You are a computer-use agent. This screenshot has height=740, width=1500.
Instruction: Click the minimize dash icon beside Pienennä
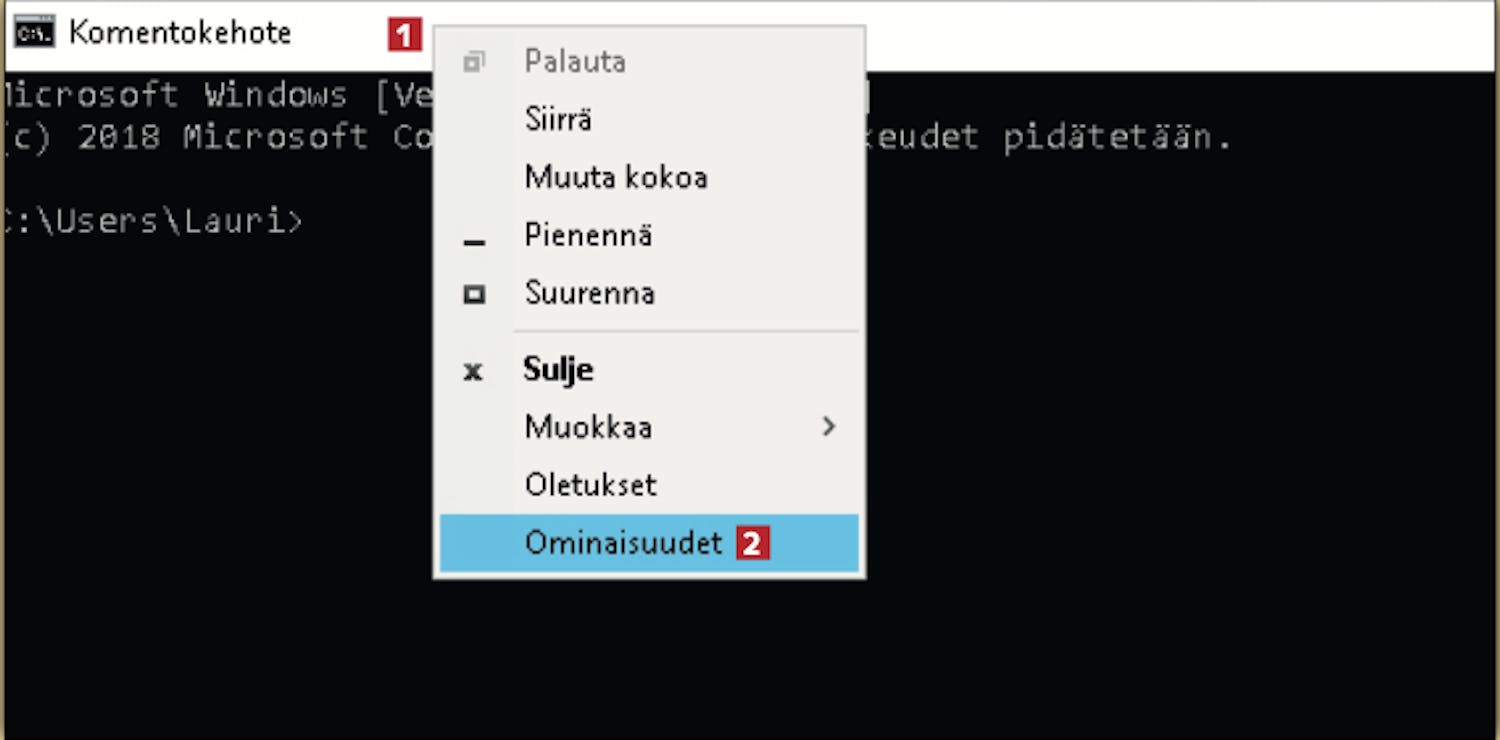pyautogui.click(x=474, y=242)
